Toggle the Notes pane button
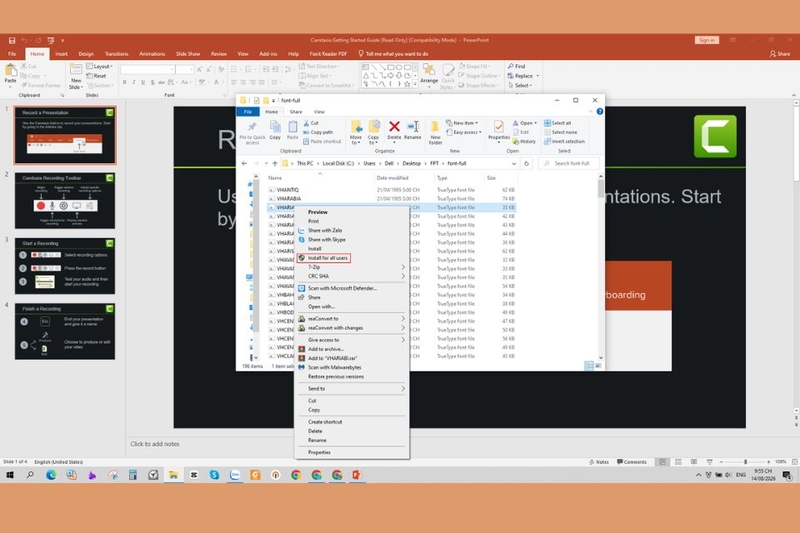800x533 pixels. pos(599,462)
